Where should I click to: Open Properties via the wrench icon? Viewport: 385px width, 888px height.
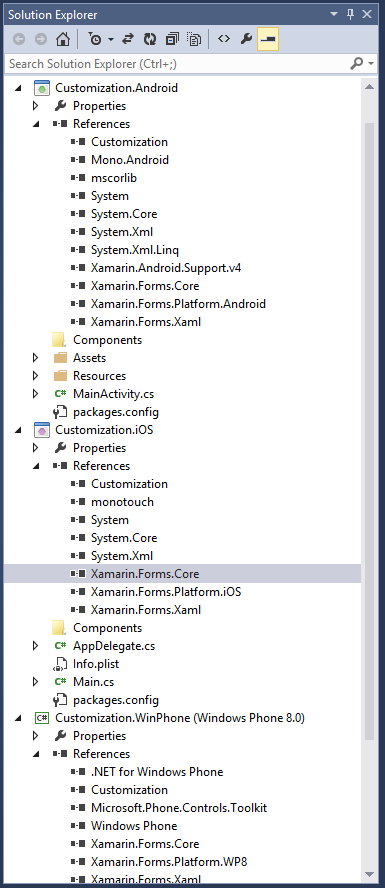tap(246, 39)
